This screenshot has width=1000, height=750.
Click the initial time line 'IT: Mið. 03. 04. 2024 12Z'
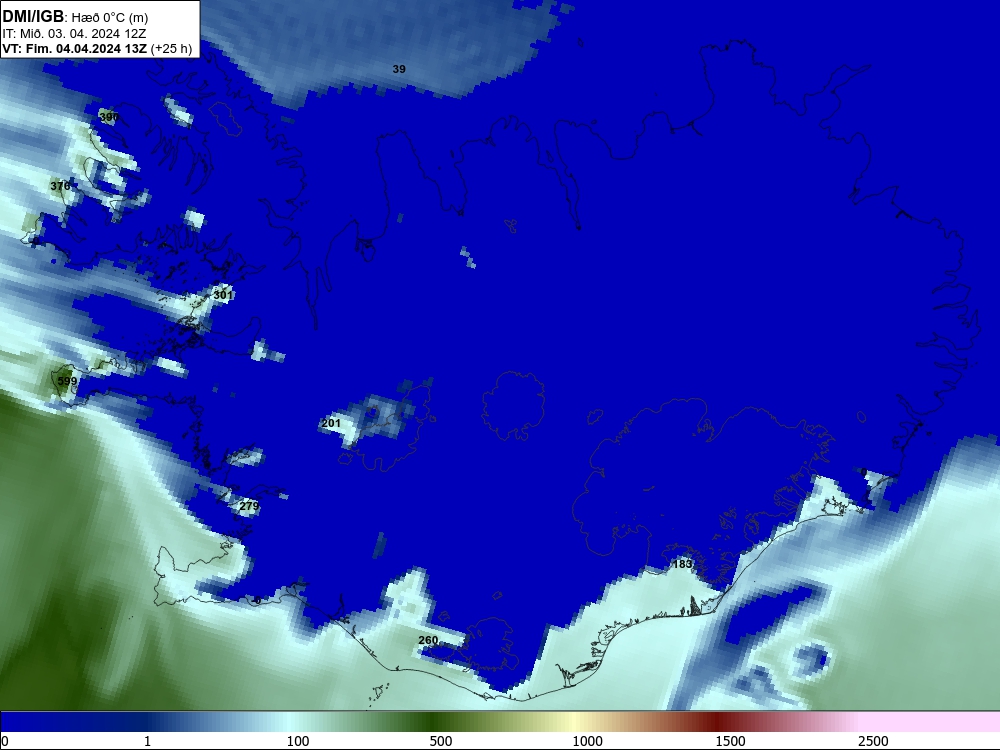point(74,34)
